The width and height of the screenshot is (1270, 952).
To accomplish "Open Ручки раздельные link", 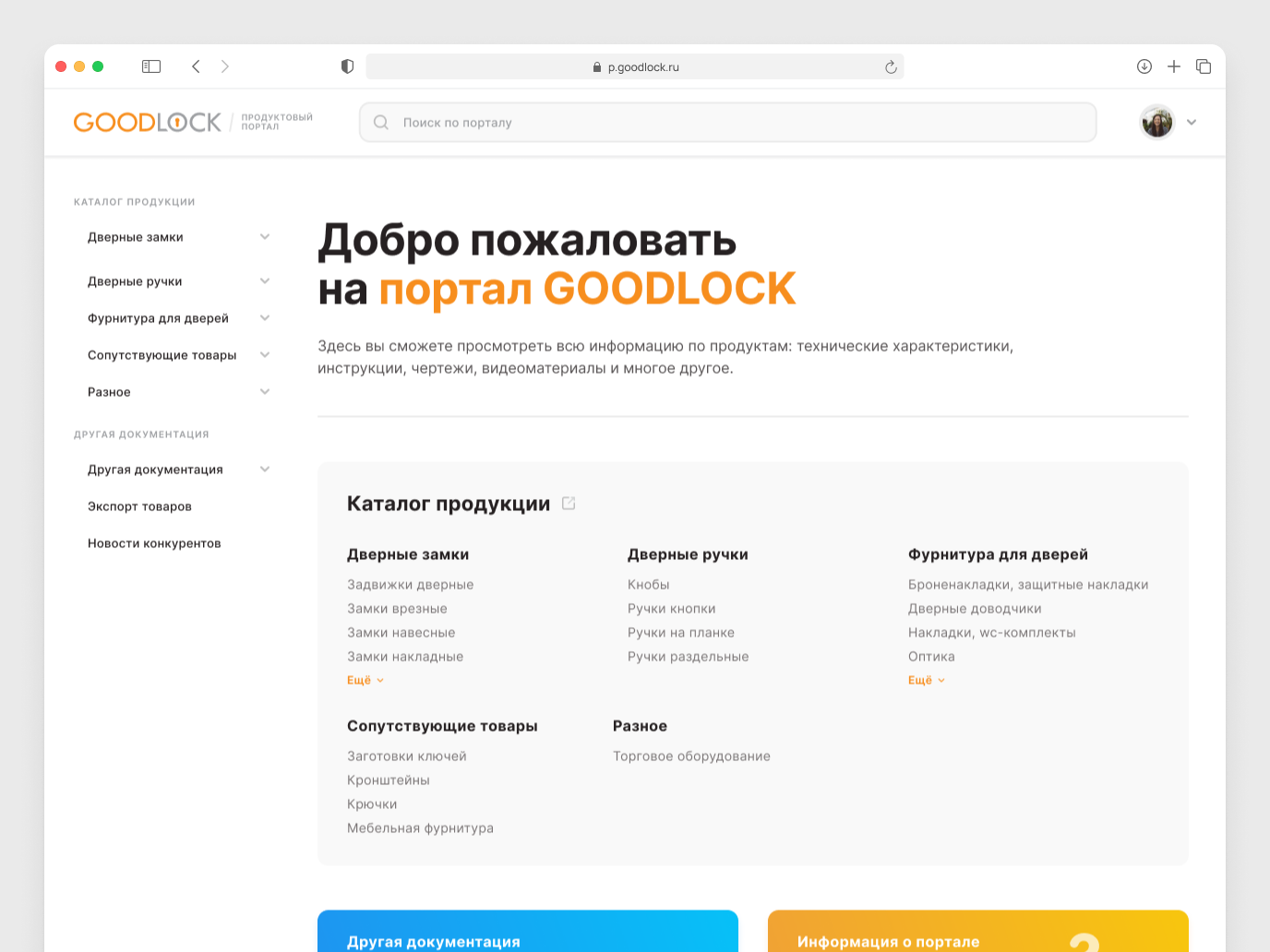I will coord(689,657).
